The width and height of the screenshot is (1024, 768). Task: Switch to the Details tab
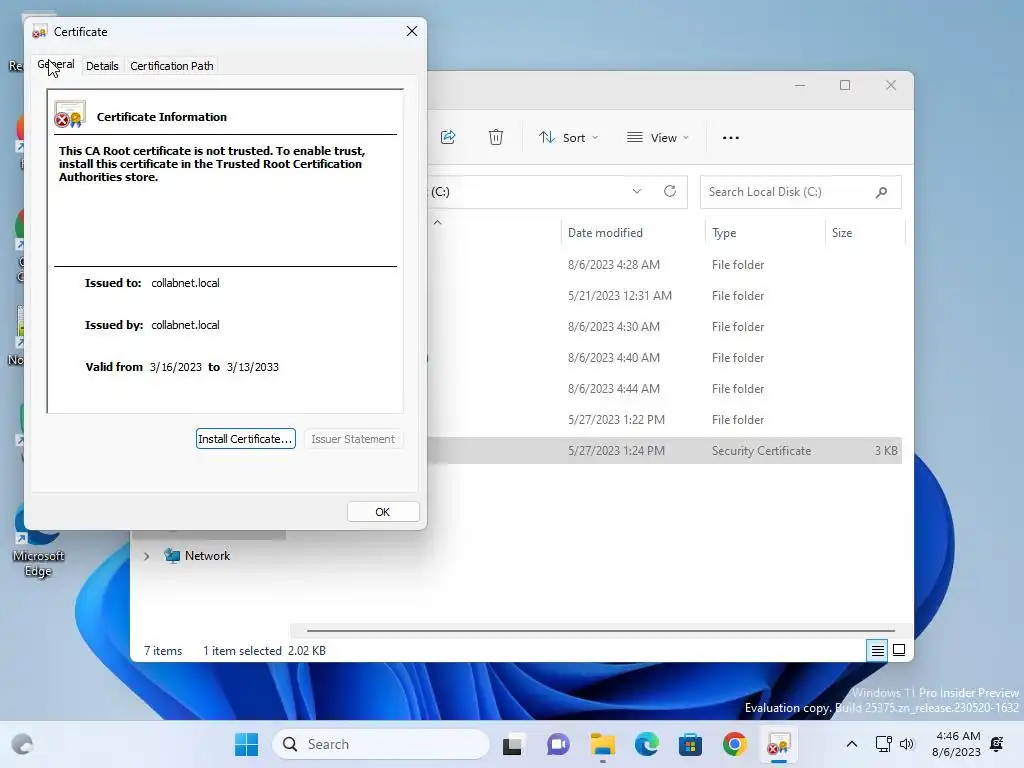pyautogui.click(x=102, y=66)
